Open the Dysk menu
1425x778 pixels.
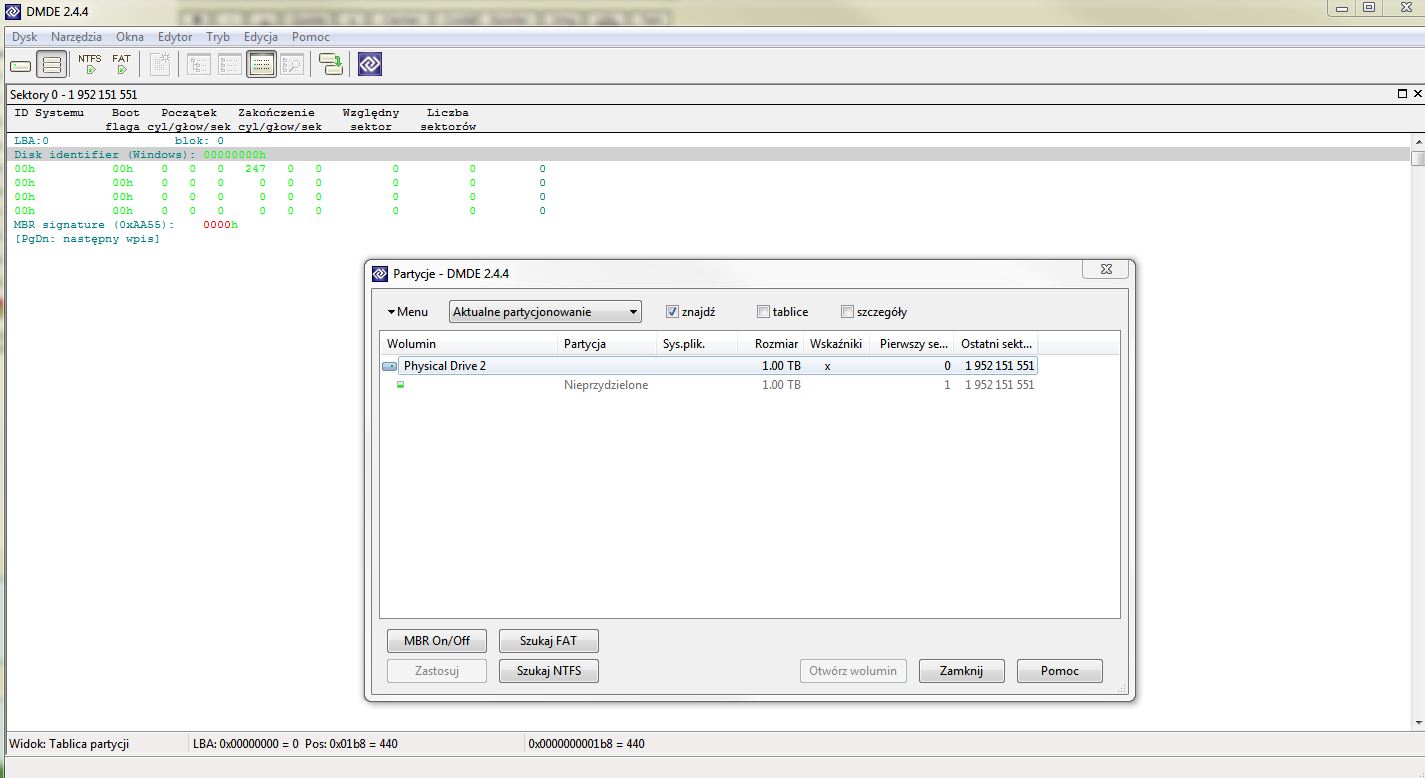point(25,37)
